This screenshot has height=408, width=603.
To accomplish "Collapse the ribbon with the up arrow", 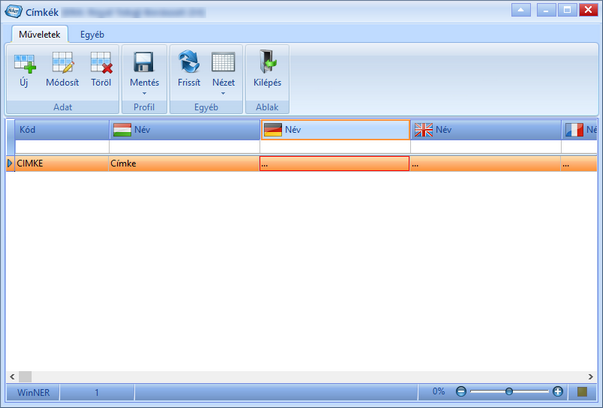I will [521, 10].
